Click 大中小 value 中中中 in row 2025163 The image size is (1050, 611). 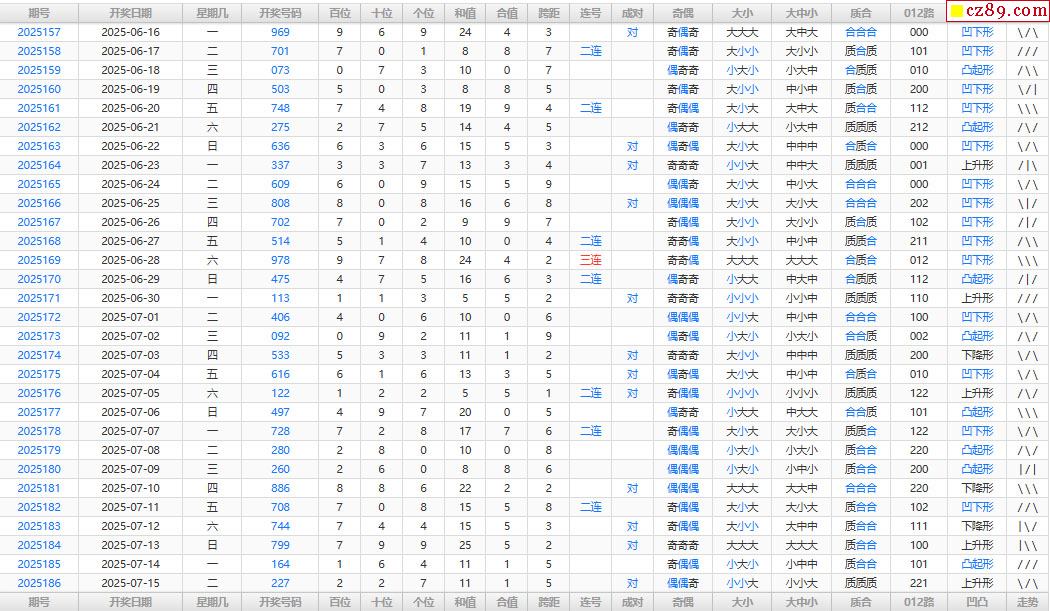(802, 146)
